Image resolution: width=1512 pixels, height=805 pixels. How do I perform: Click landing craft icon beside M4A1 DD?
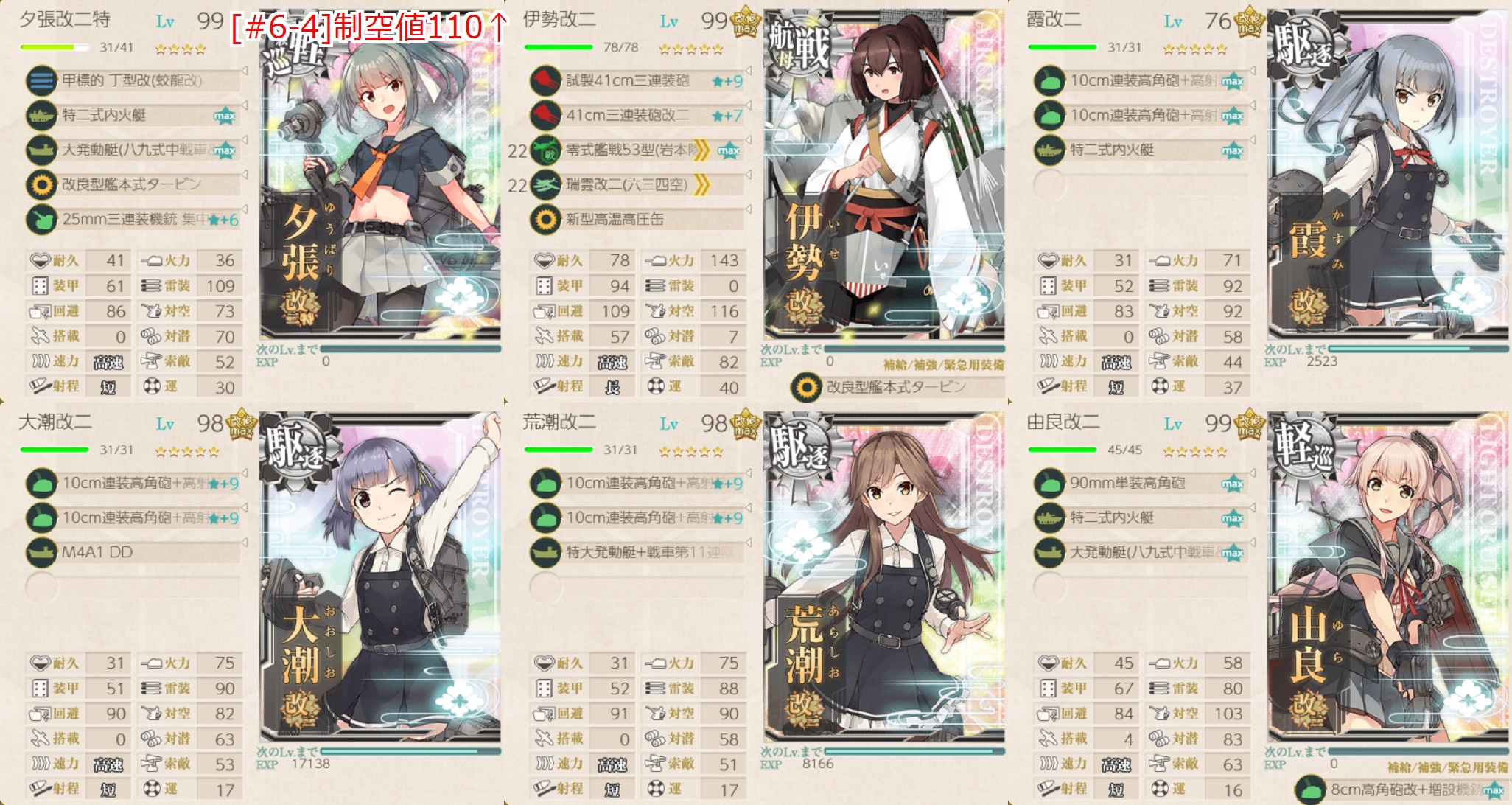coord(41,553)
